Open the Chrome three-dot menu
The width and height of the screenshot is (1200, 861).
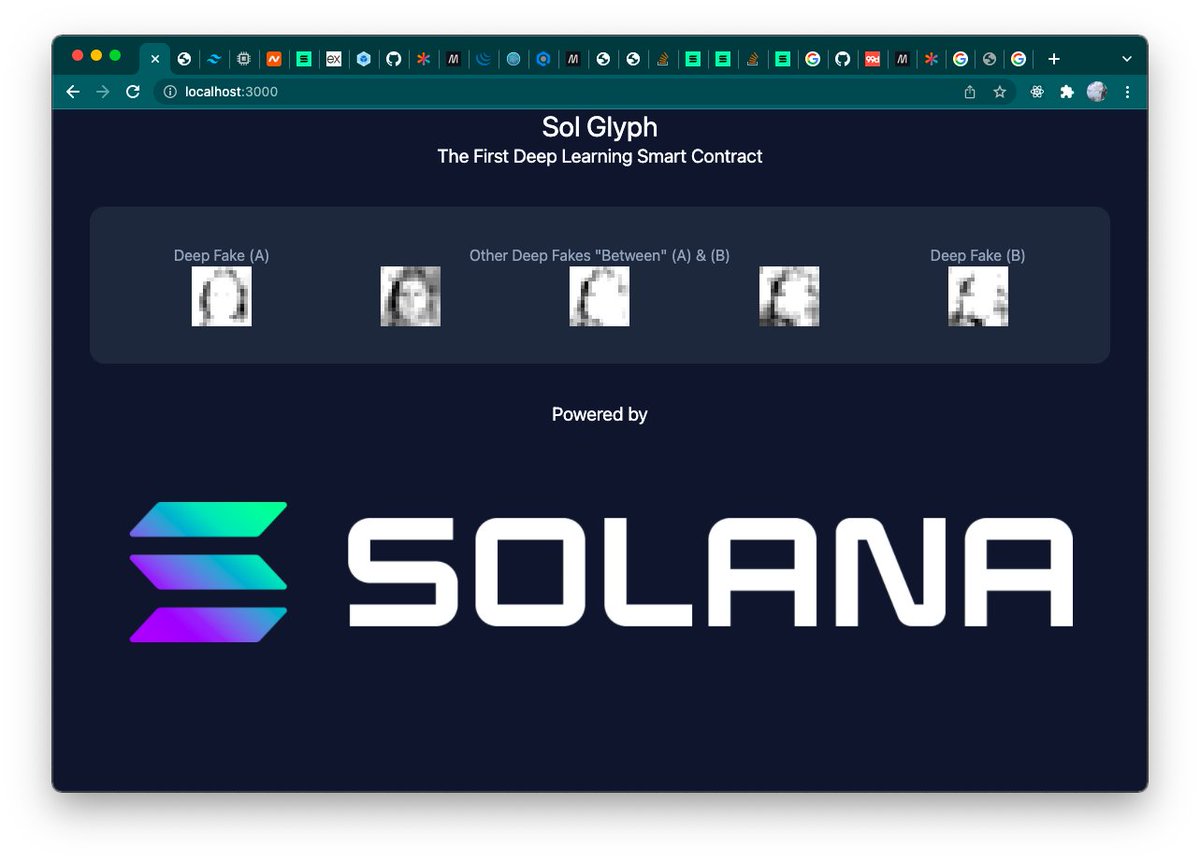tap(1128, 92)
